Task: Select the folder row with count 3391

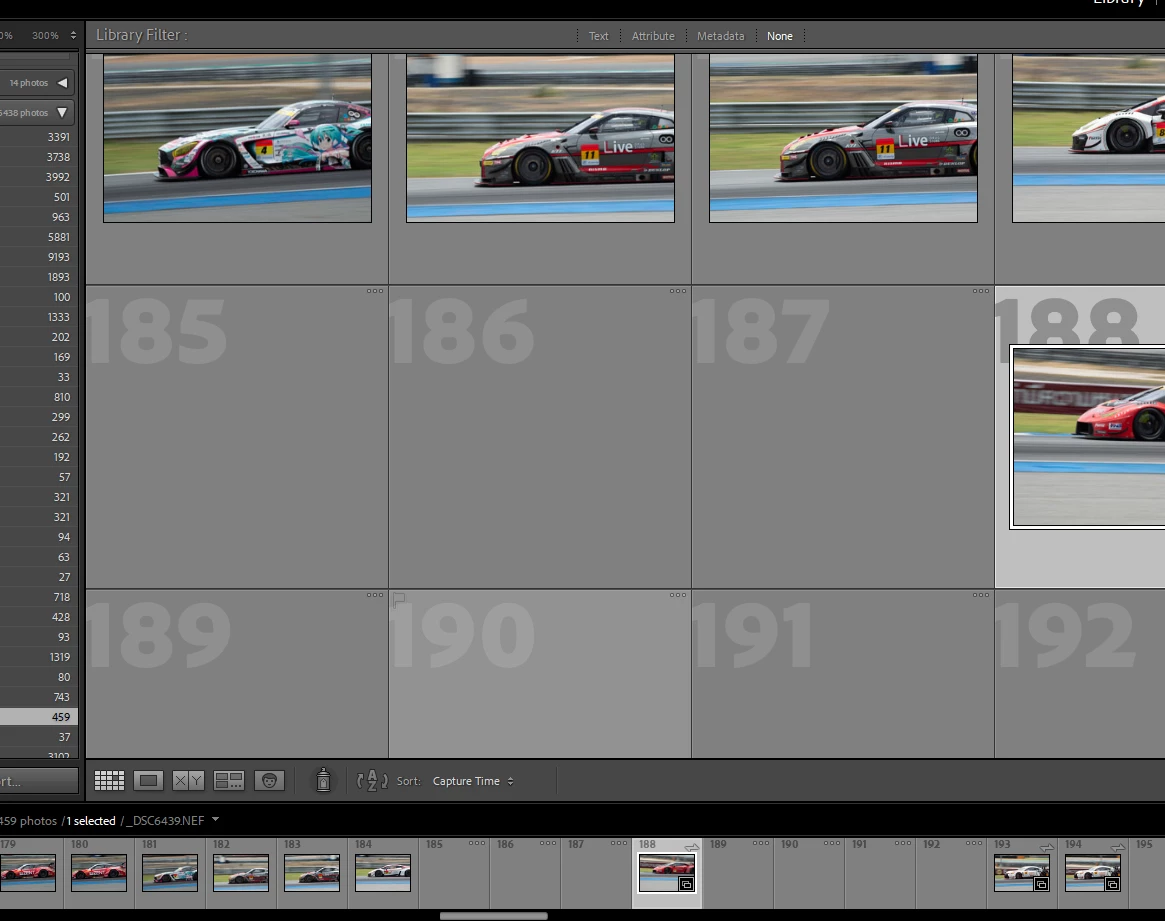Action: tap(39, 137)
